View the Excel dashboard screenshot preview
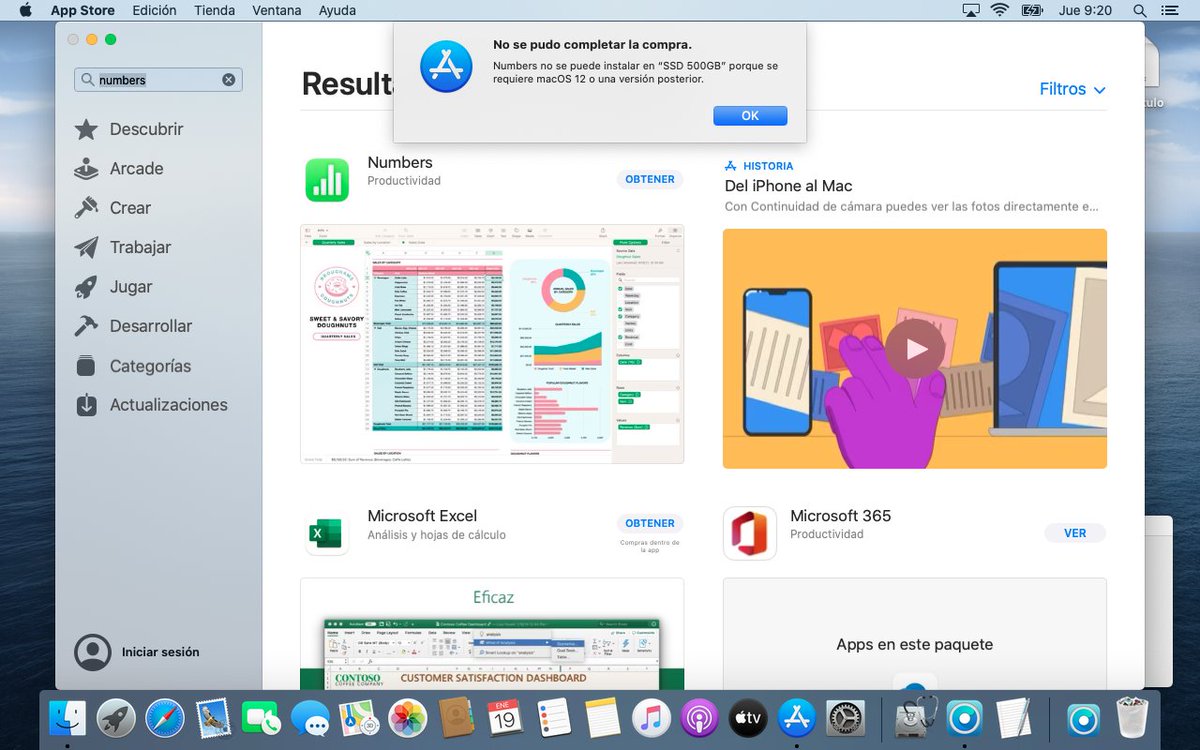The image size is (1200, 750). click(x=492, y=634)
